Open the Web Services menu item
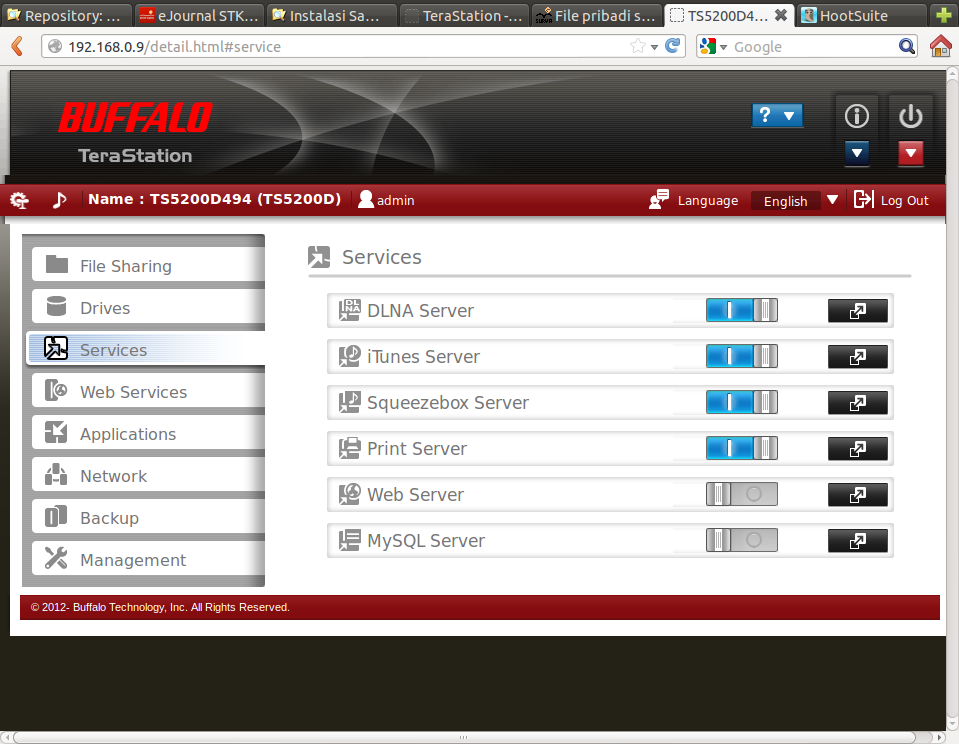 pos(148,392)
